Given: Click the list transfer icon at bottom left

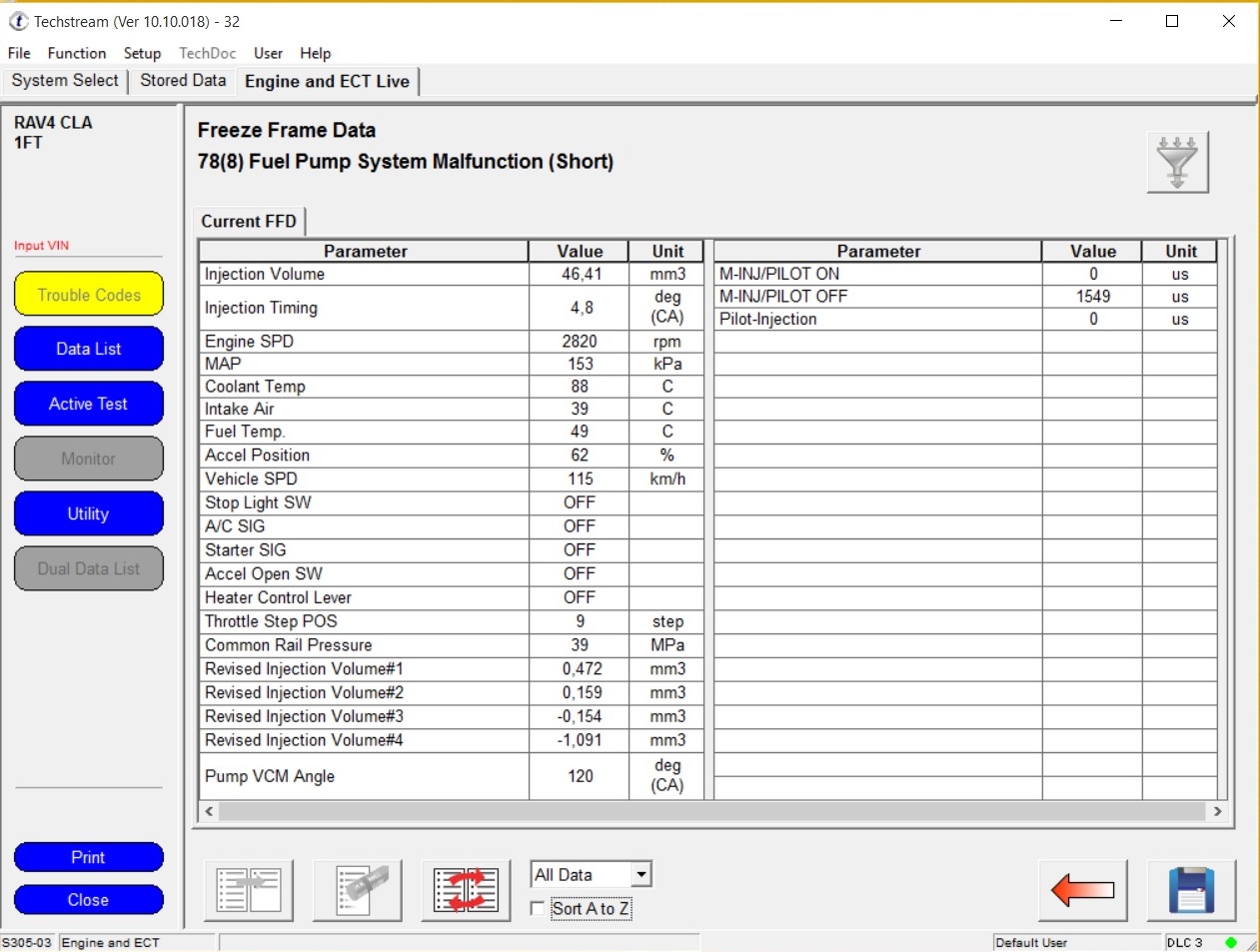Looking at the screenshot, I should tap(249, 889).
